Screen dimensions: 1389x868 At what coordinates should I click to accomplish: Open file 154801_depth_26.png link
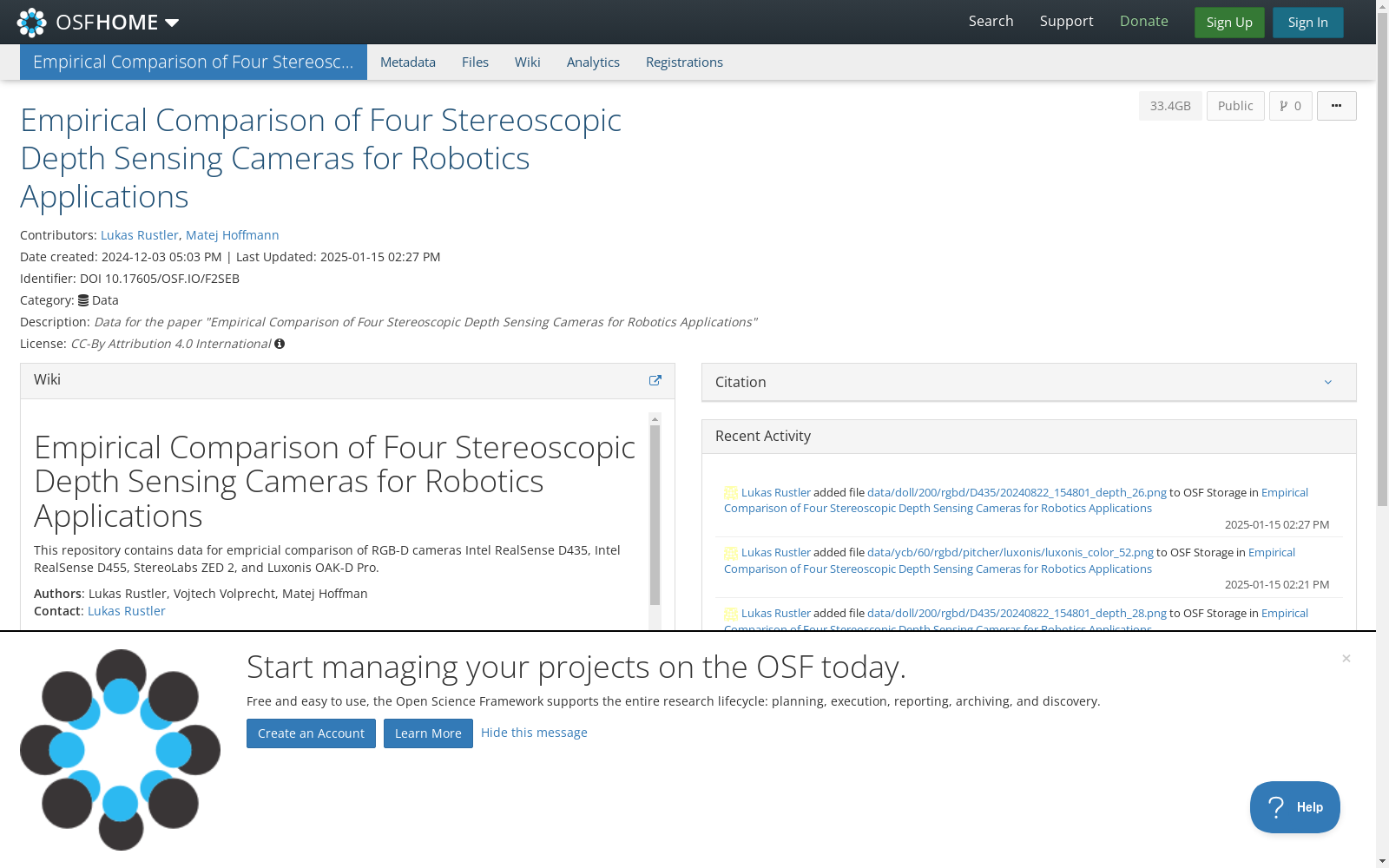[x=1017, y=492]
